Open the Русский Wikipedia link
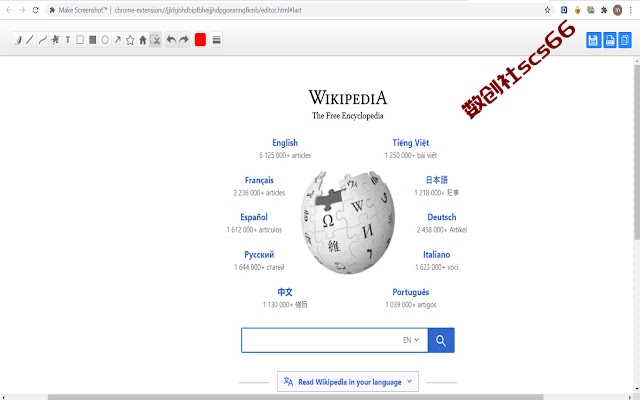This screenshot has width=640, height=400. click(259, 255)
